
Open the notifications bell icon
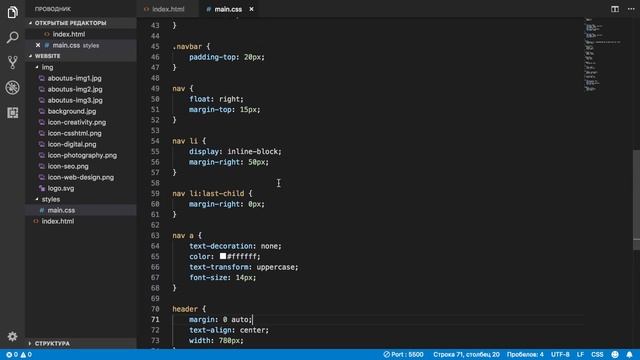tap(629, 355)
